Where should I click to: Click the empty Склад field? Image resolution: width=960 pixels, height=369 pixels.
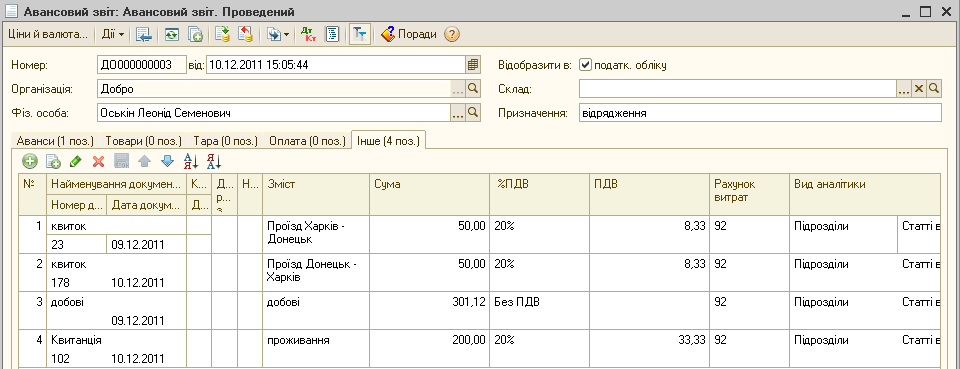click(738, 89)
